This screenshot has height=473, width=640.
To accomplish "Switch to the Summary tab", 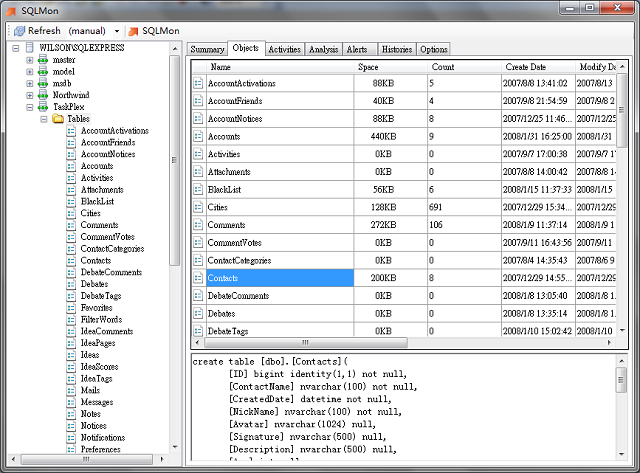I will (x=207, y=49).
